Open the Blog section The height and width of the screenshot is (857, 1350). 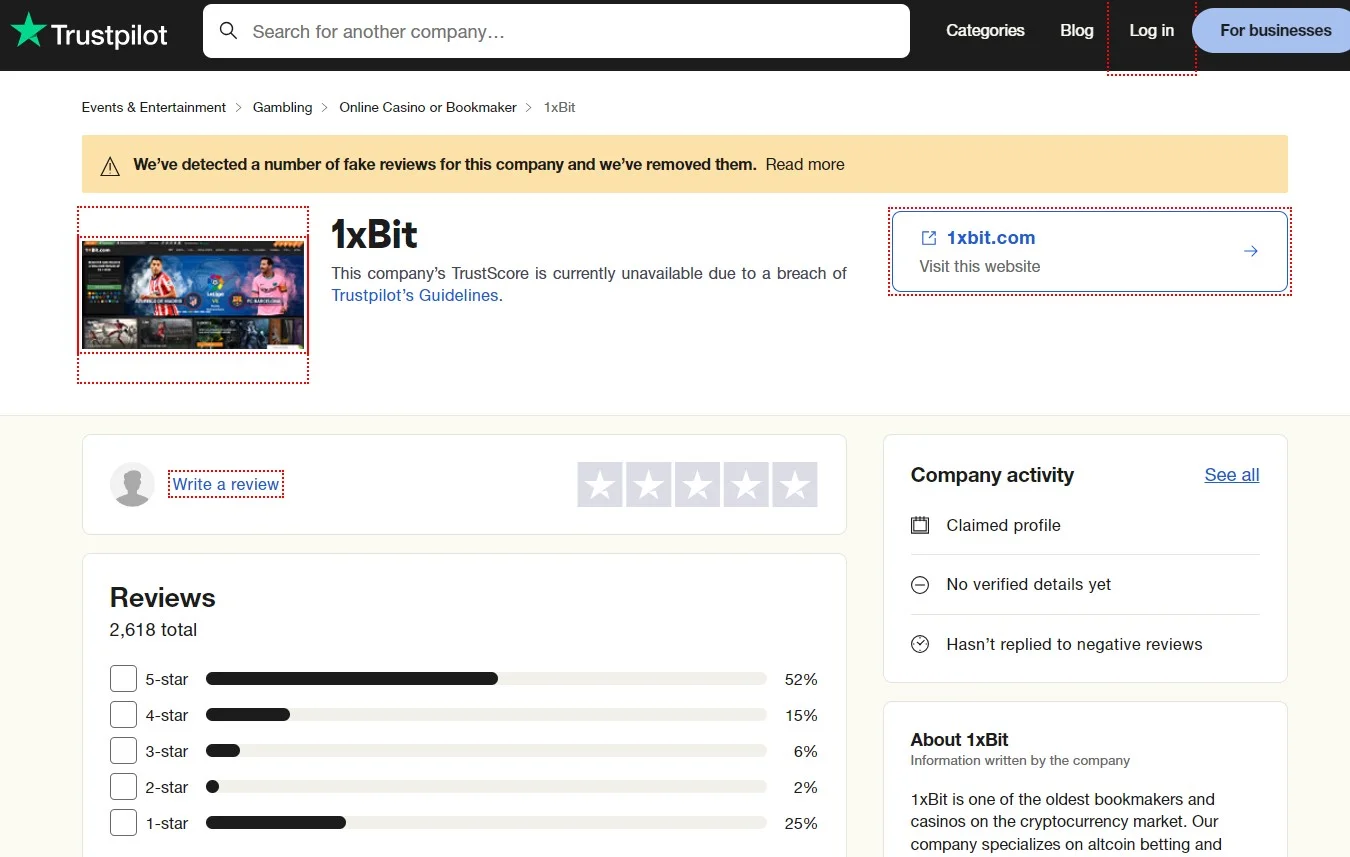point(1076,31)
